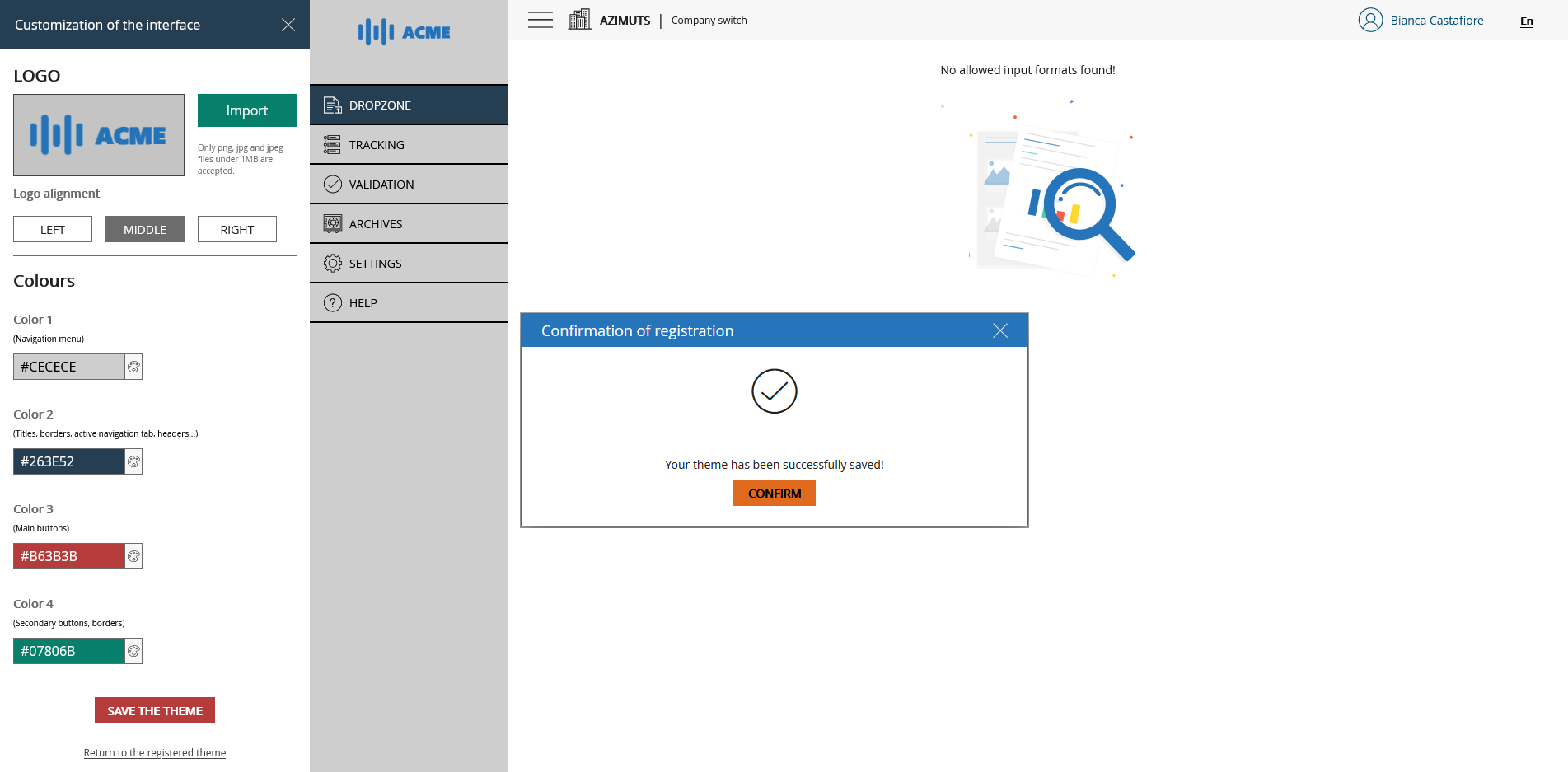Image resolution: width=1568 pixels, height=772 pixels.
Task: Open HELP with the question mark icon
Action: pyautogui.click(x=332, y=302)
